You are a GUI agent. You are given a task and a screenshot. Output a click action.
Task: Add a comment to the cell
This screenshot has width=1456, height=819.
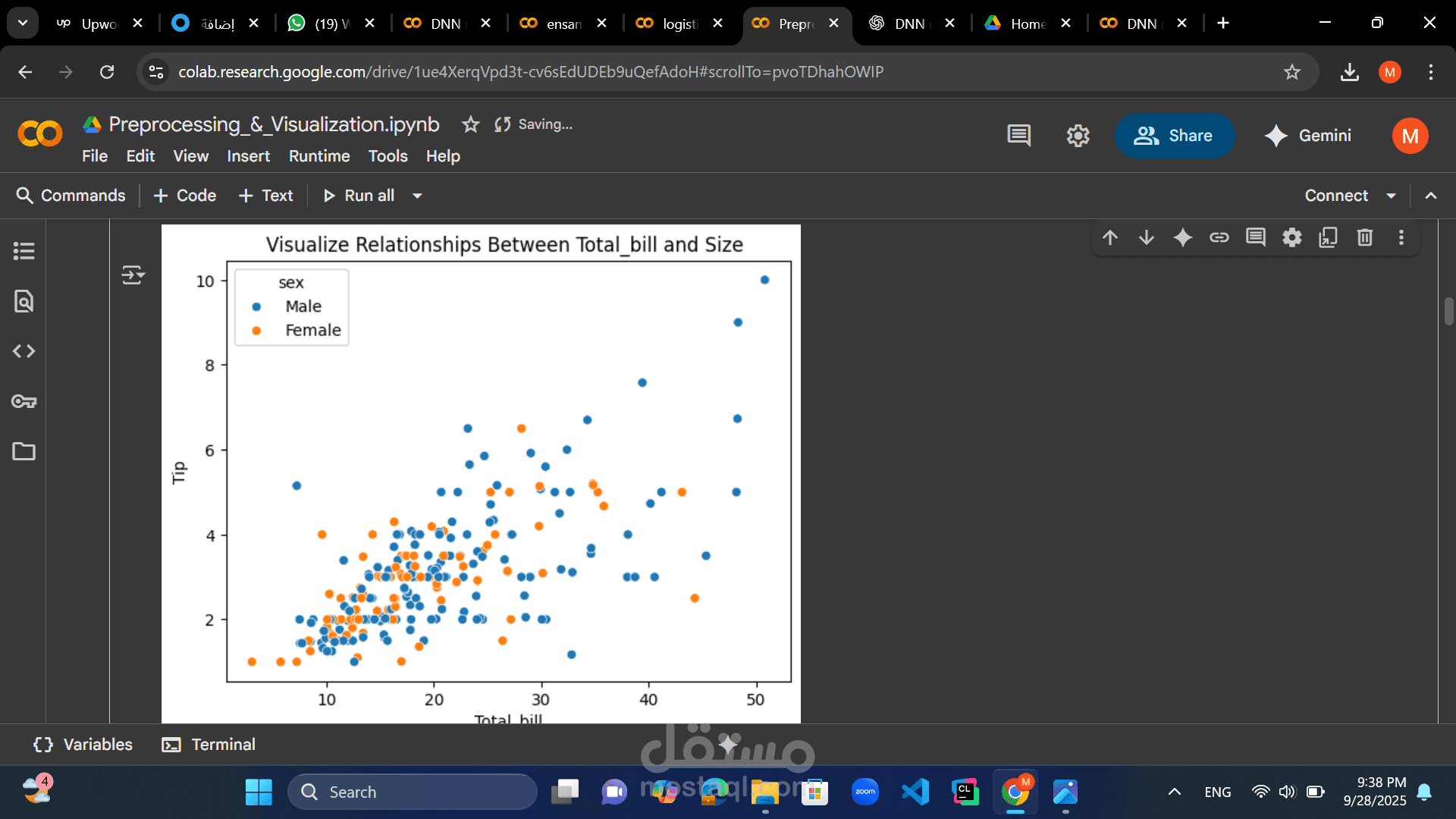(x=1255, y=237)
